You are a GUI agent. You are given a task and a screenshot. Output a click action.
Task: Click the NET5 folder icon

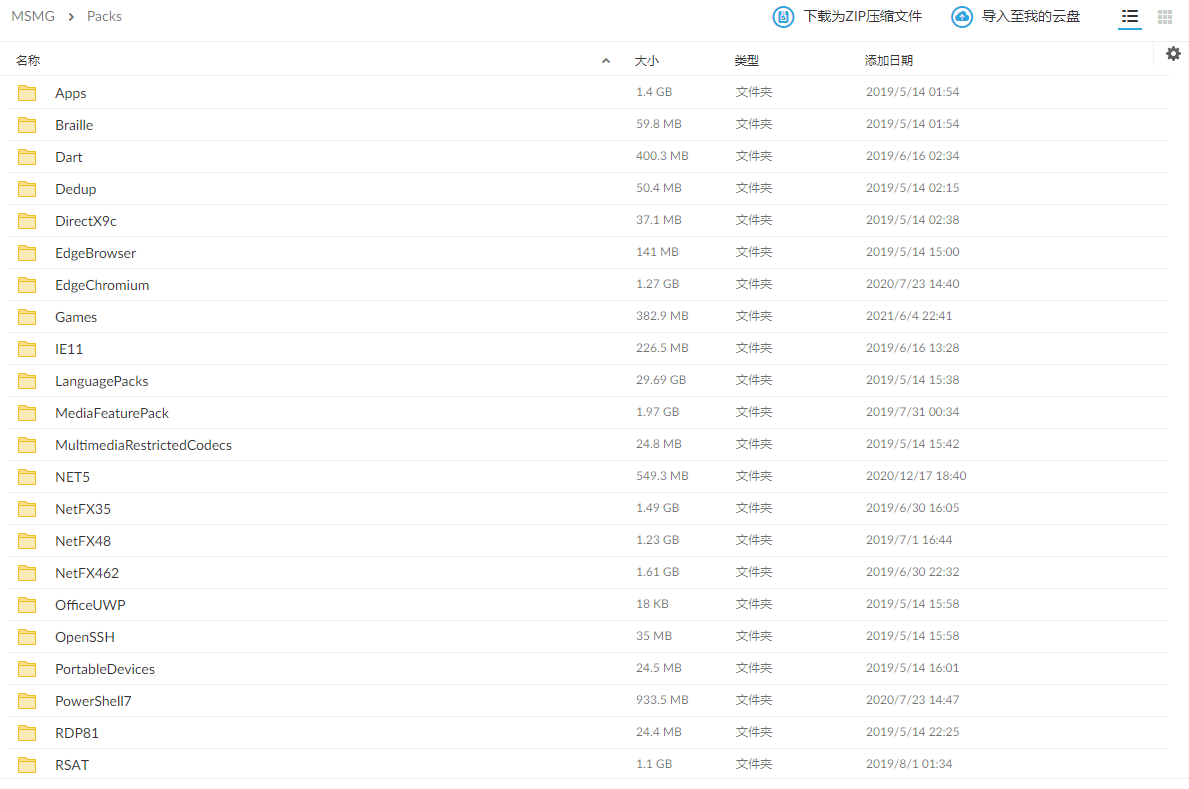point(27,476)
